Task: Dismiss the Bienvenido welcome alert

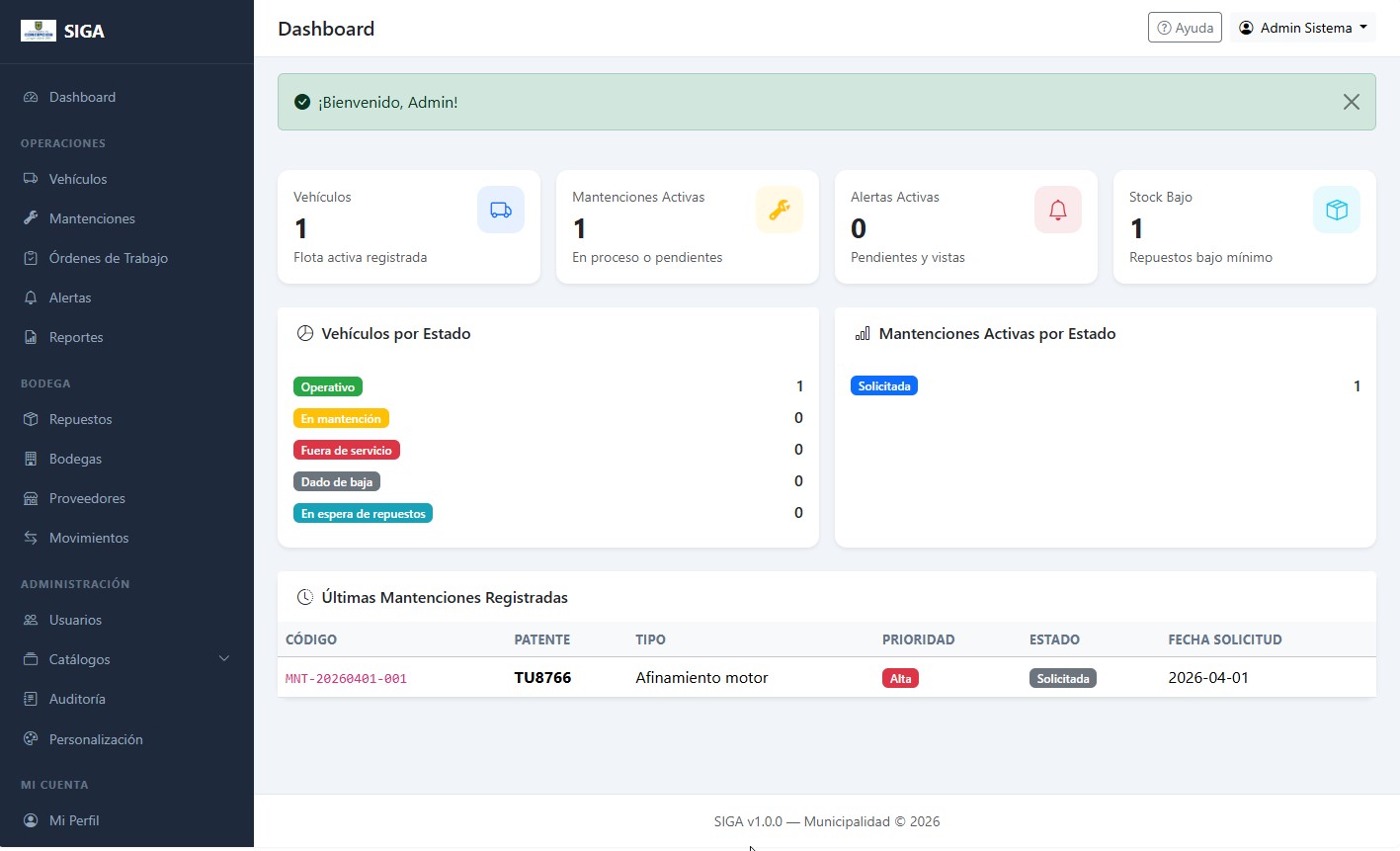Action: tap(1352, 102)
